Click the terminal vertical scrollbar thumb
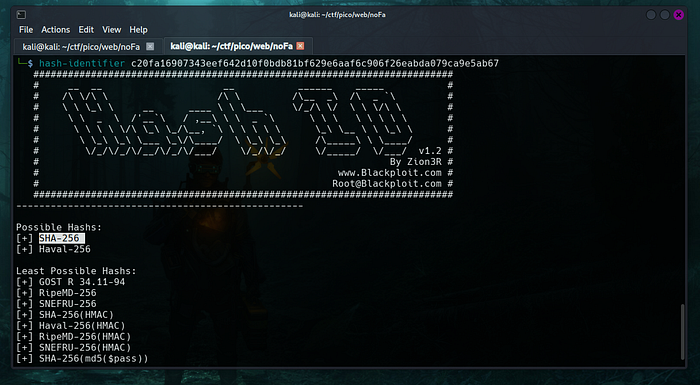This screenshot has height=385, width=700. pos(683,332)
